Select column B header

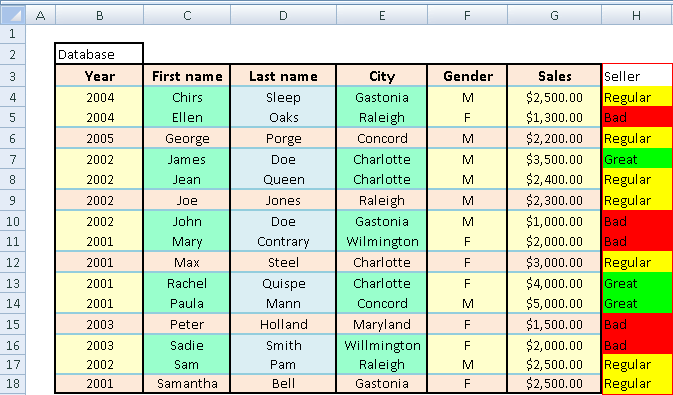[x=100, y=15]
